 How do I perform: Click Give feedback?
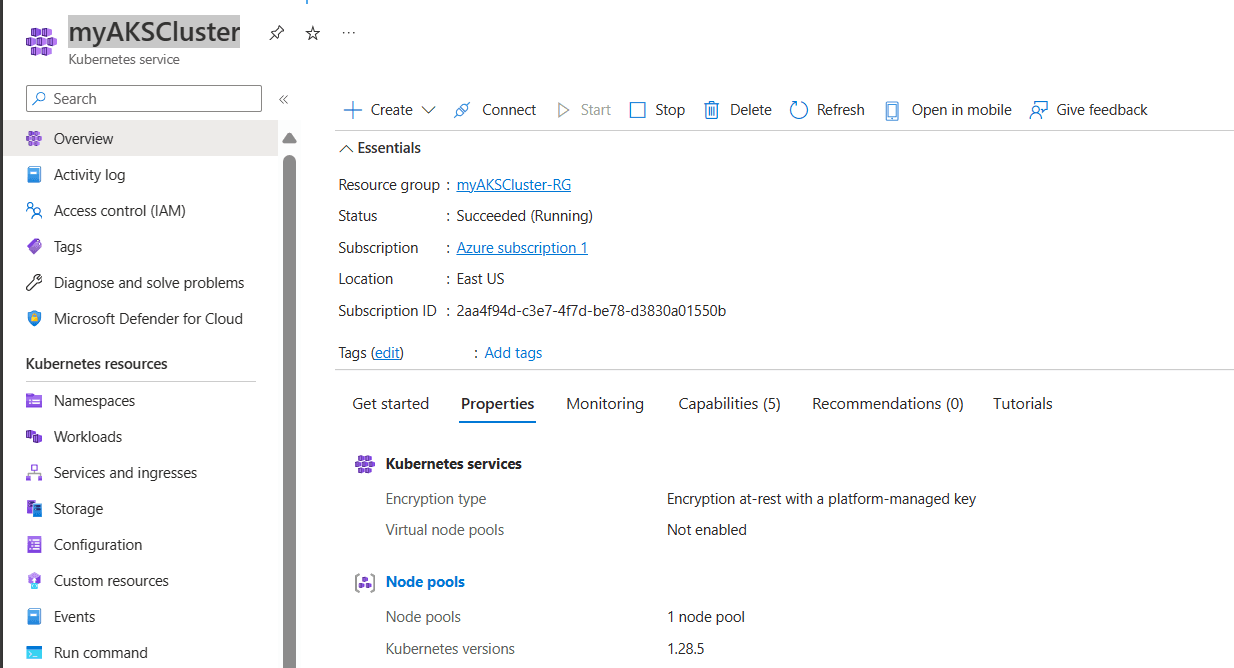1089,110
